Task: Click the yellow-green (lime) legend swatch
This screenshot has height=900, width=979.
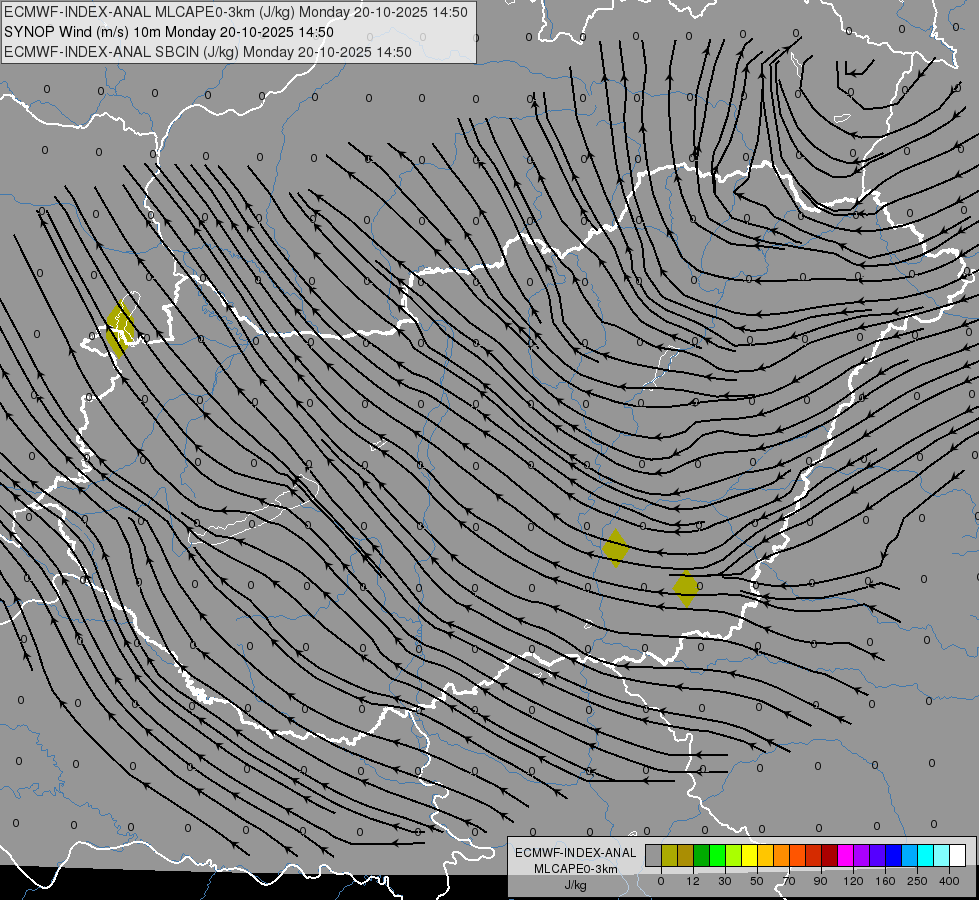Action: (x=734, y=855)
